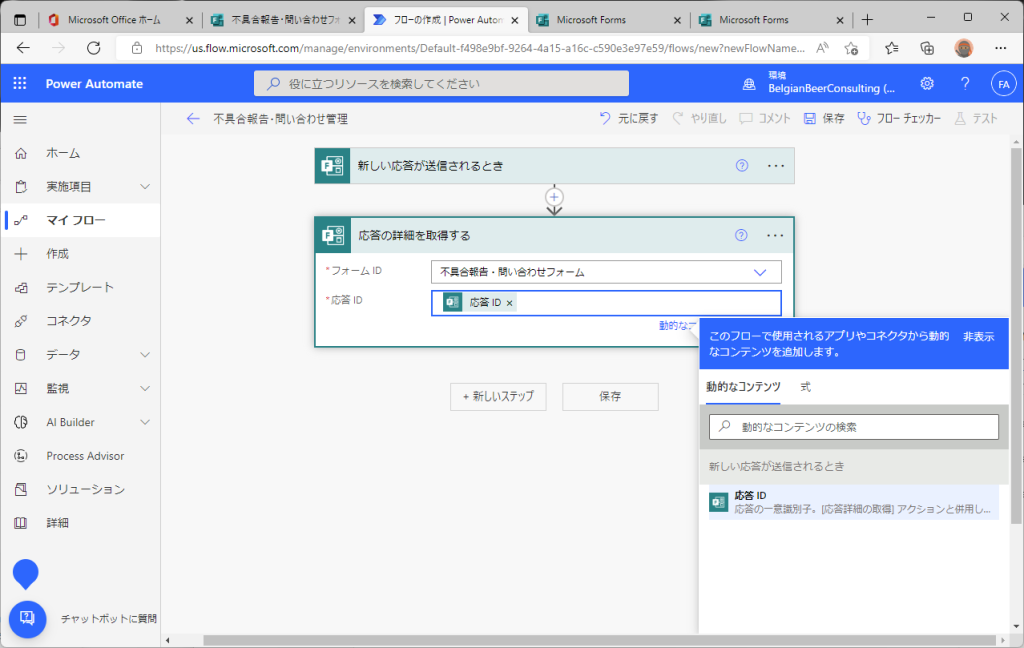The image size is (1024, 648).
Task: Open the FA account avatar menu
Action: pos(1004,84)
